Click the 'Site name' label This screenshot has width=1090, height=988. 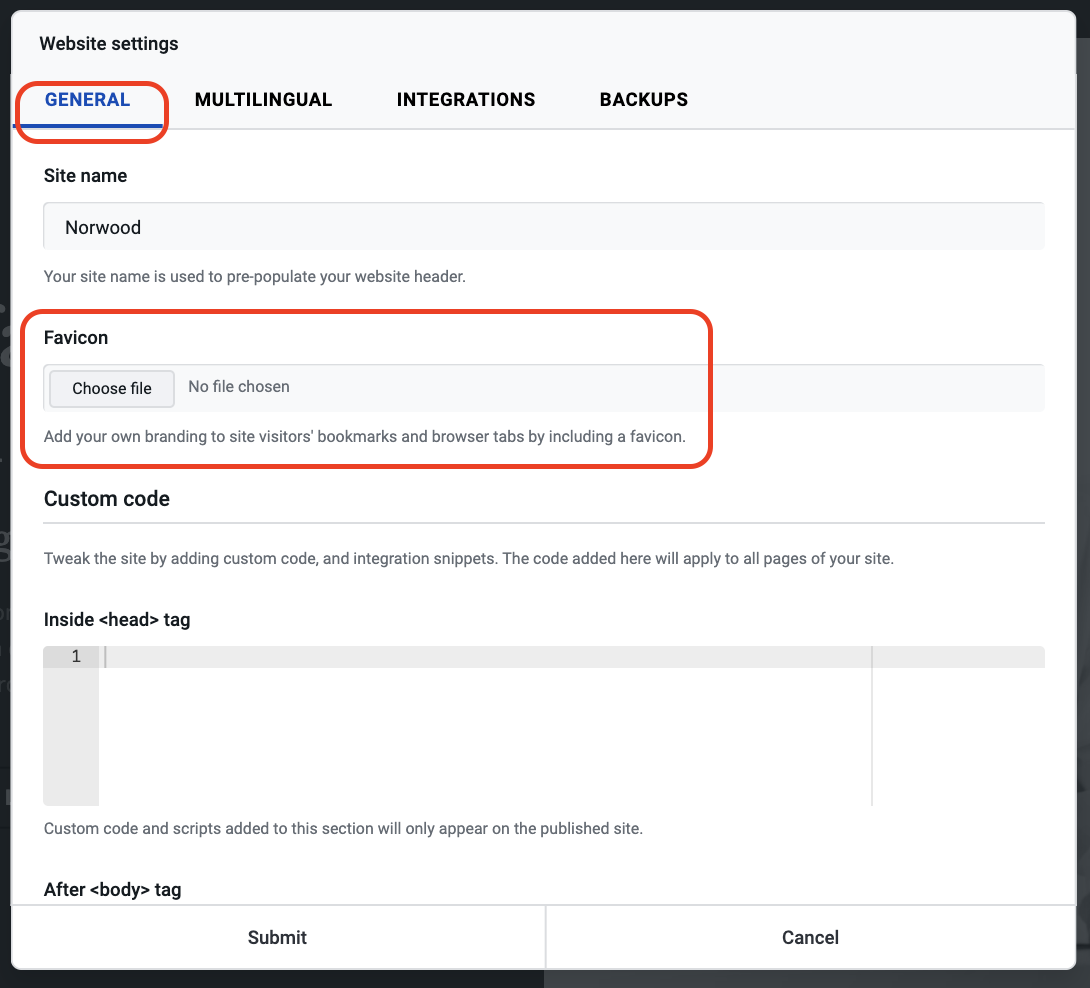click(x=86, y=175)
